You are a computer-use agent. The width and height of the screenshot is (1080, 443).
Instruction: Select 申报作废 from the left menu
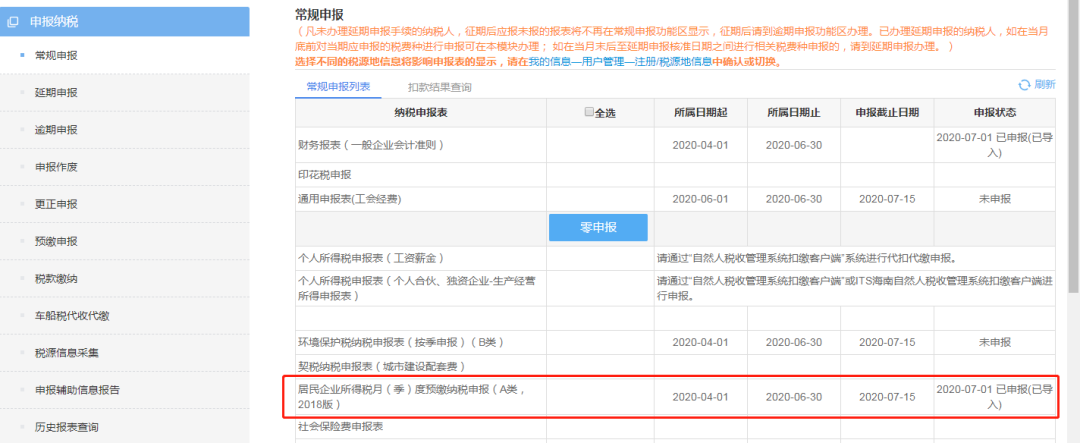pyautogui.click(x=56, y=167)
